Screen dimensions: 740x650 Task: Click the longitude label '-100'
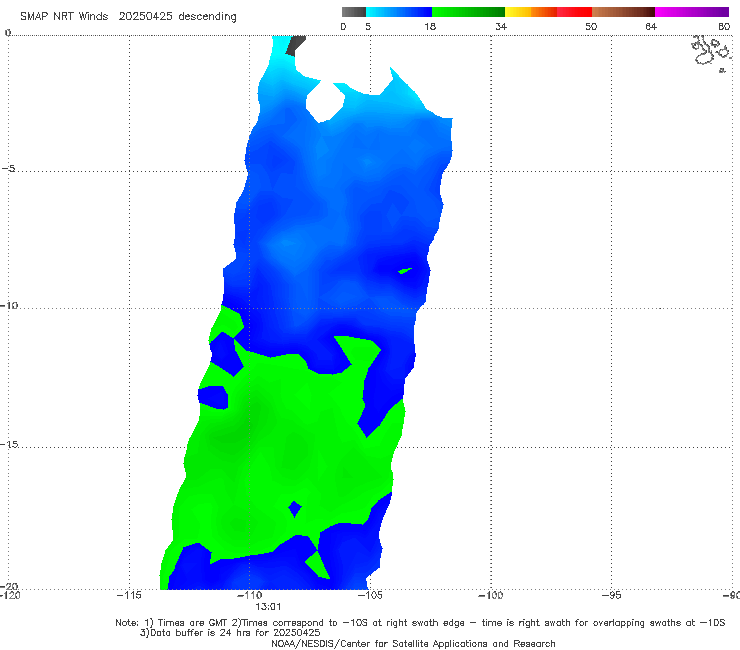[490, 595]
